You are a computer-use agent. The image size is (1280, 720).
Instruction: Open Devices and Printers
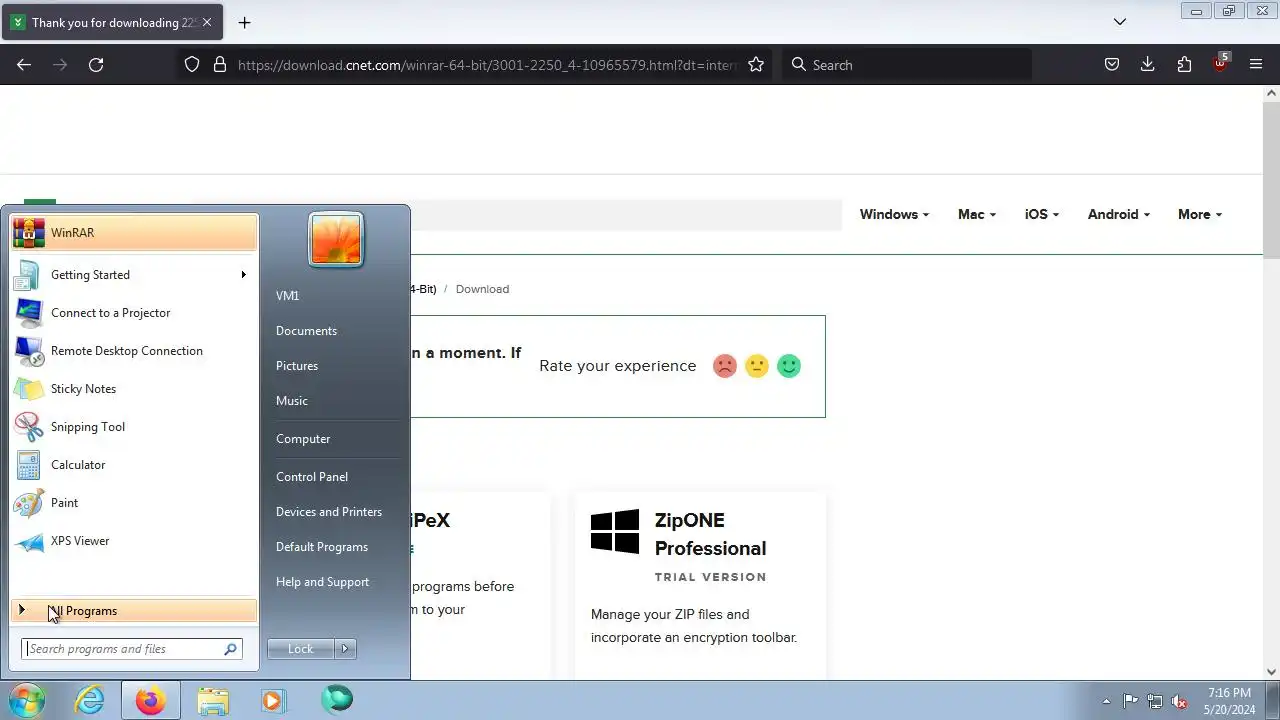(329, 512)
